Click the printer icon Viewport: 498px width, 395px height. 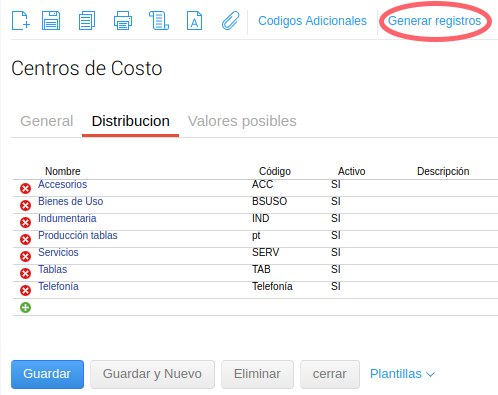point(123,21)
